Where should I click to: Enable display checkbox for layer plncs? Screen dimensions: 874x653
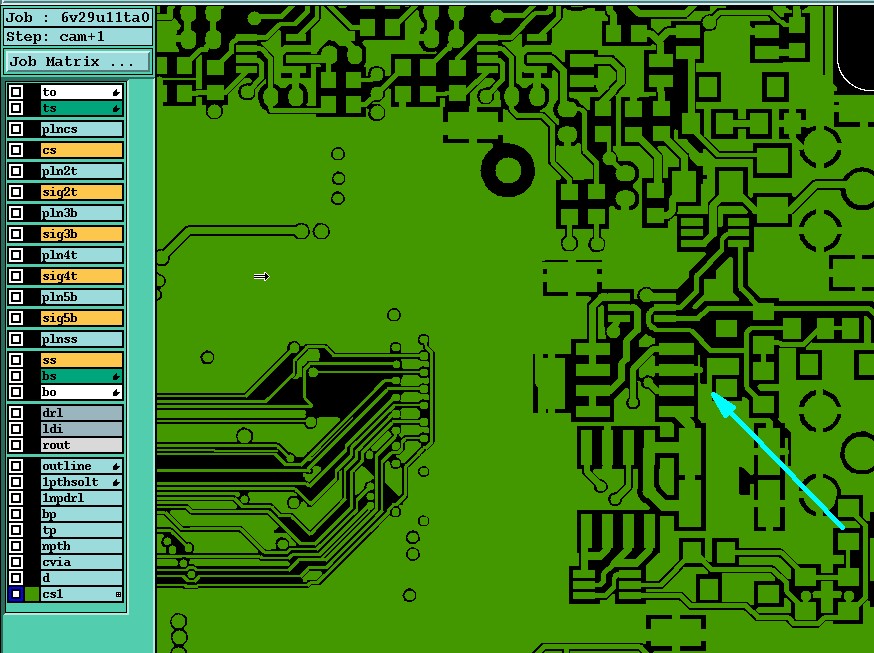point(16,129)
